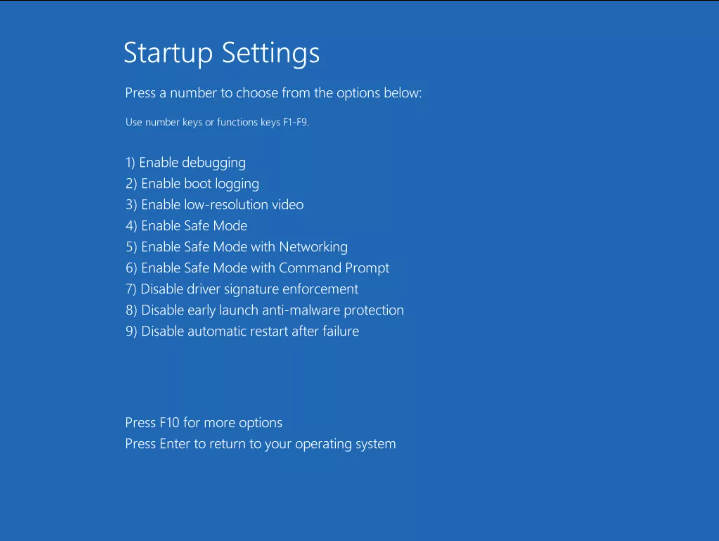The width and height of the screenshot is (719, 541).
Task: Select Safe Mode with Command Prompt
Action: tap(257, 268)
